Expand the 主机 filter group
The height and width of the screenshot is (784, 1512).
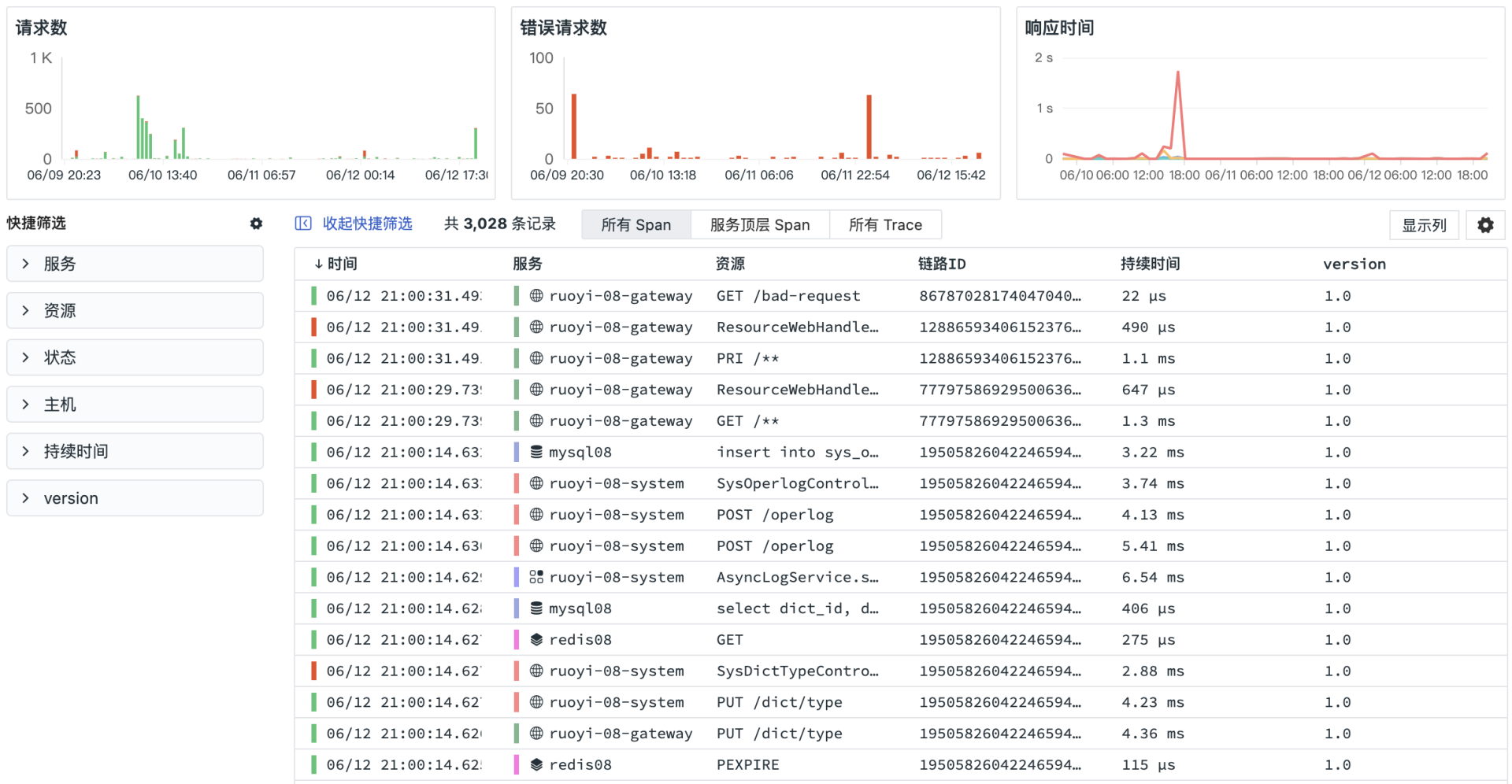(x=135, y=405)
